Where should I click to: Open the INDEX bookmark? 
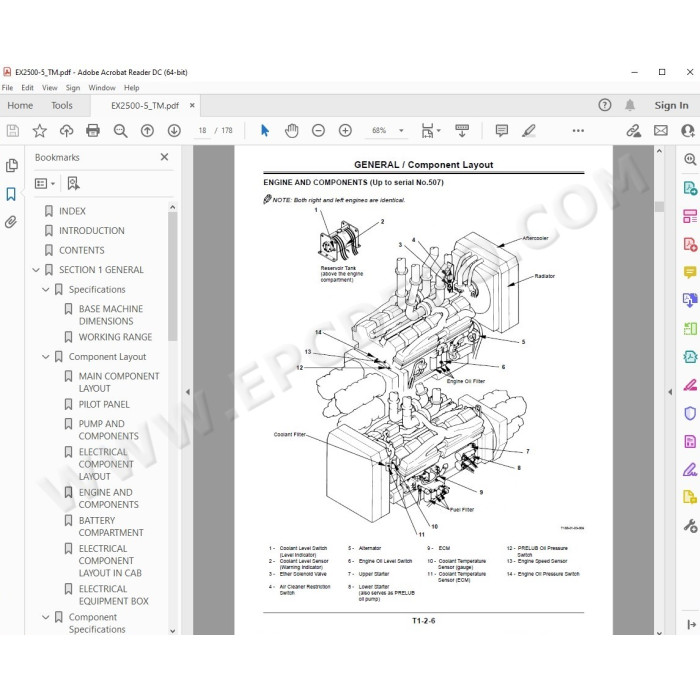tap(72, 211)
